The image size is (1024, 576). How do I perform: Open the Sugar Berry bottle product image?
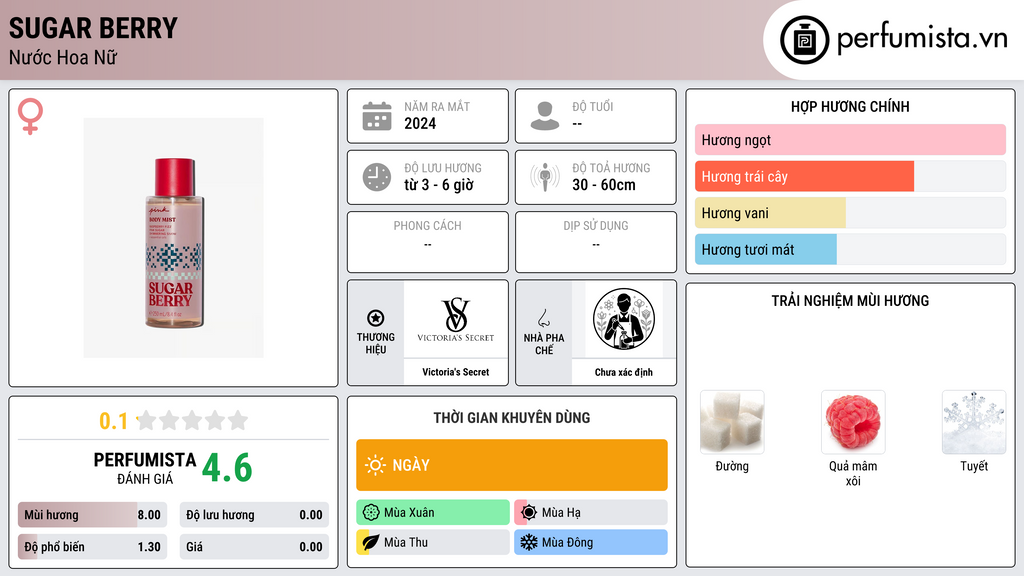click(x=174, y=238)
